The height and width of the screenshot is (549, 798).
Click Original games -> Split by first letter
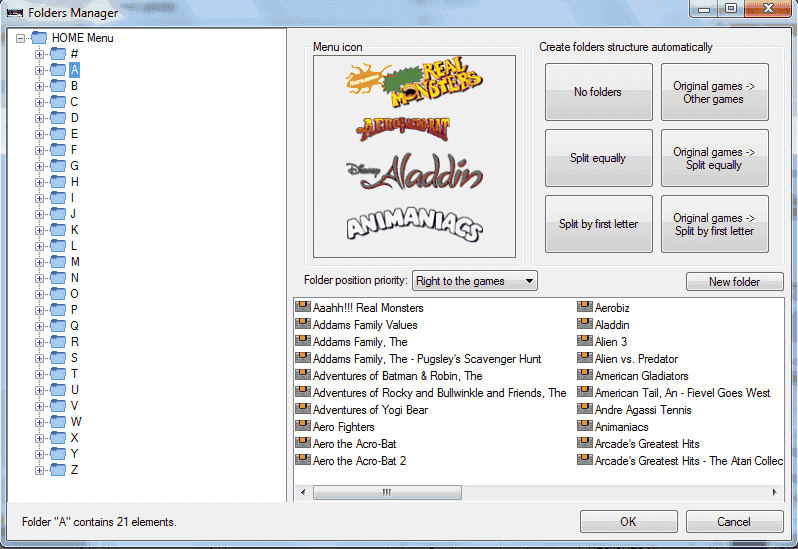[x=715, y=224]
